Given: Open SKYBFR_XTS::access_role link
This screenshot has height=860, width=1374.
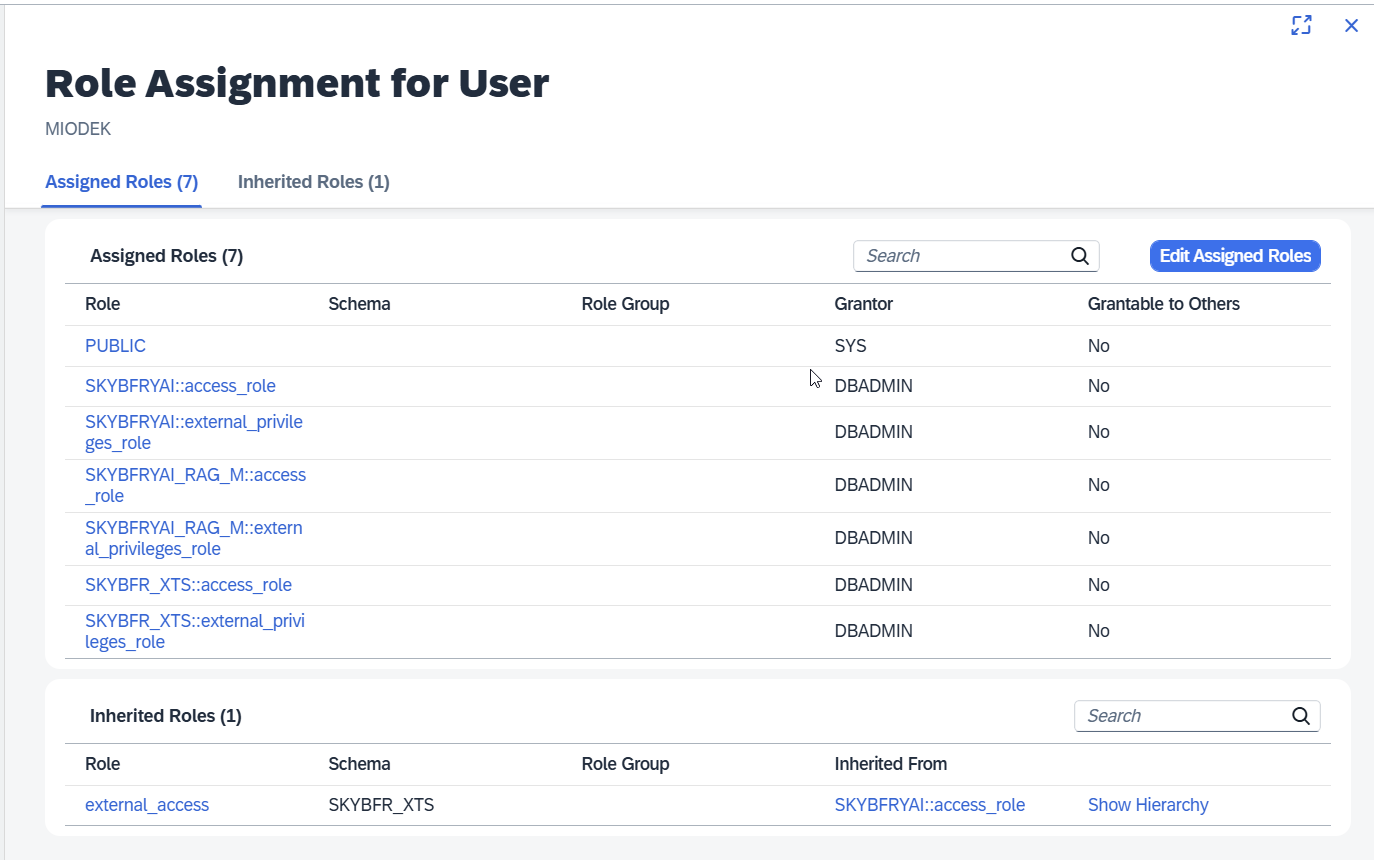Looking at the screenshot, I should 188,585.
